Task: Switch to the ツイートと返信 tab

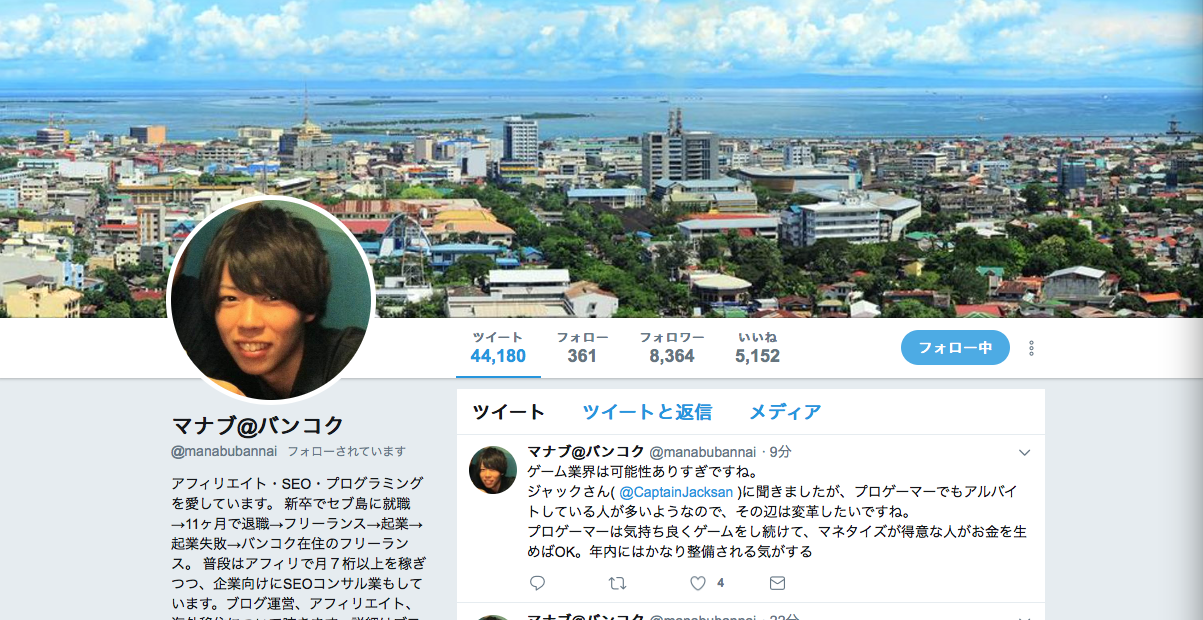Action: click(x=647, y=412)
